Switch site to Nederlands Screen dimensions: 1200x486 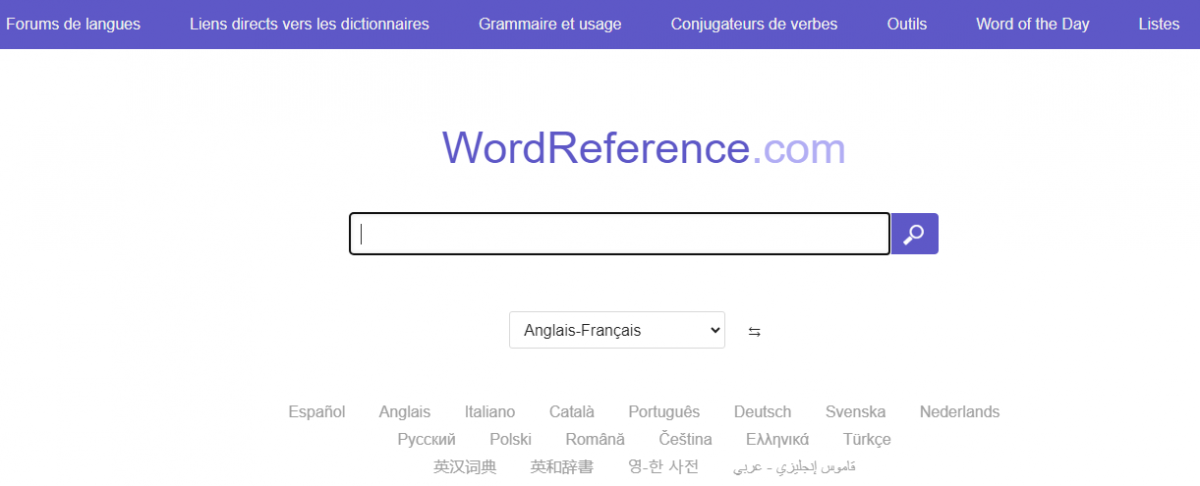[x=960, y=412]
